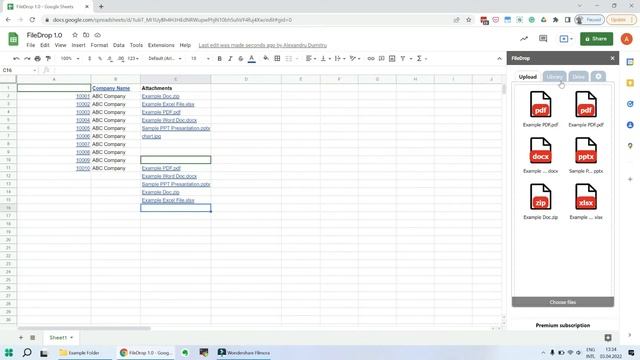This screenshot has height=360, width=640.
Task: Open the Format menu
Action: pos(99,45)
